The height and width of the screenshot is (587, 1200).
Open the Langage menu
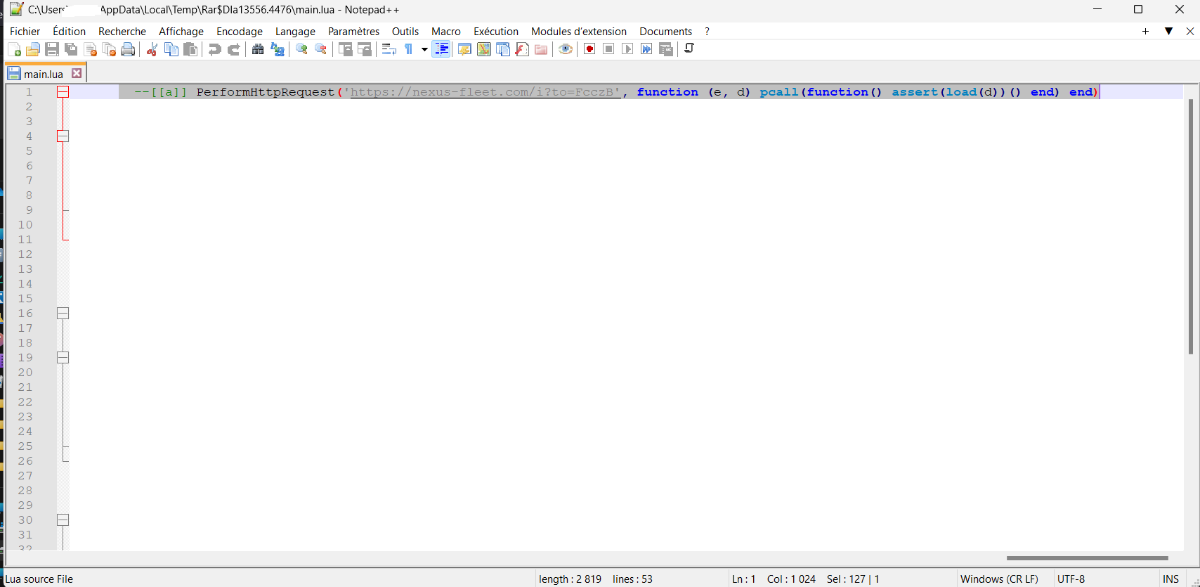point(295,31)
